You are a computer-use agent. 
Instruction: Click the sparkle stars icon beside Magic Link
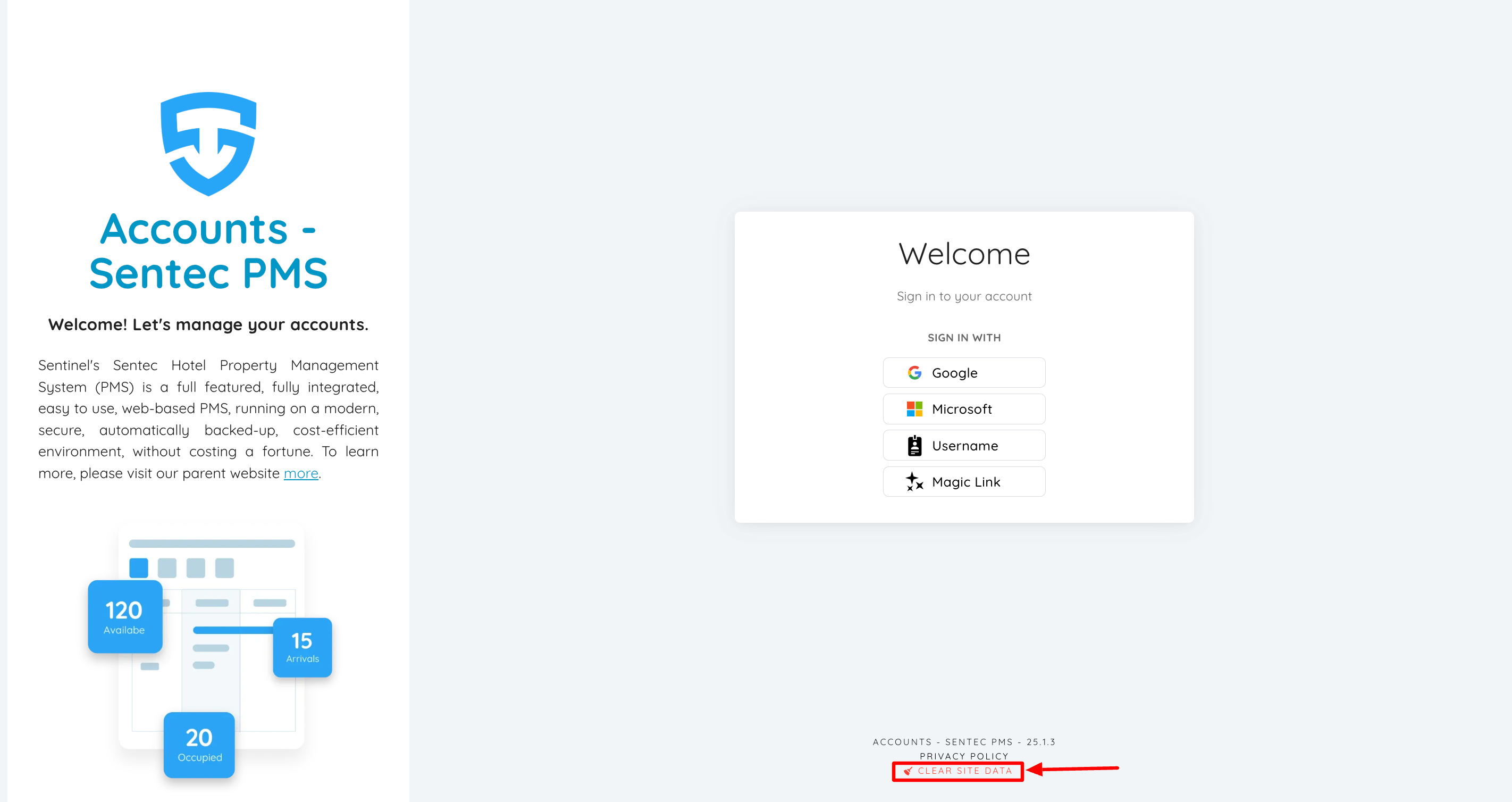pos(914,482)
